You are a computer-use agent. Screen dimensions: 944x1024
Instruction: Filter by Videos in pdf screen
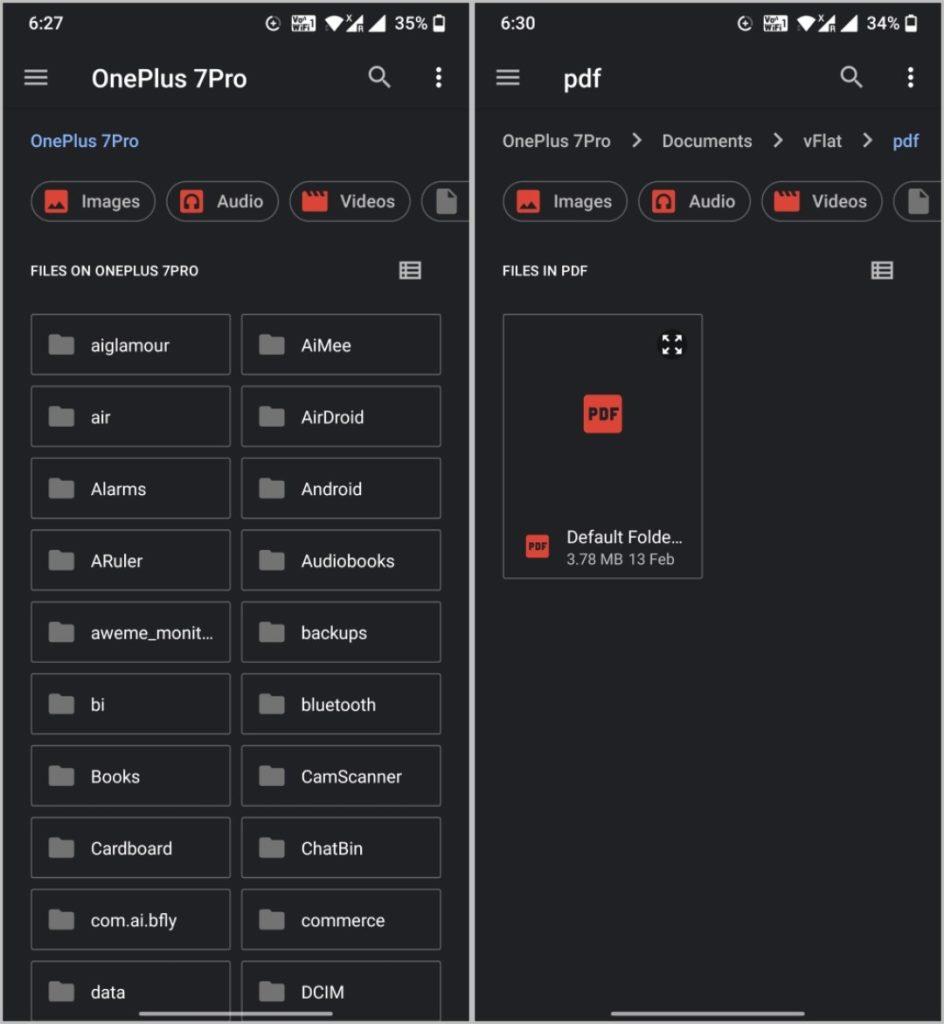[x=822, y=201]
